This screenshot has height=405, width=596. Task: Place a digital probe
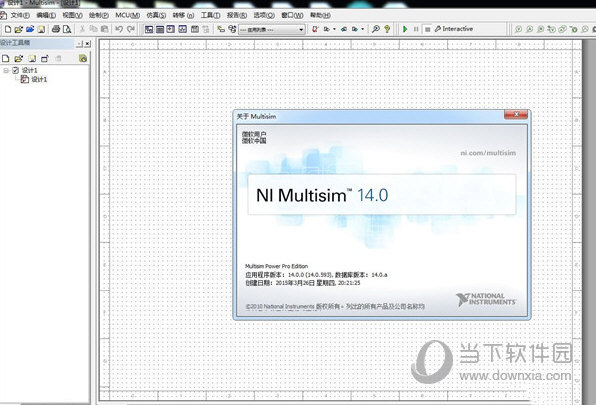point(585,29)
